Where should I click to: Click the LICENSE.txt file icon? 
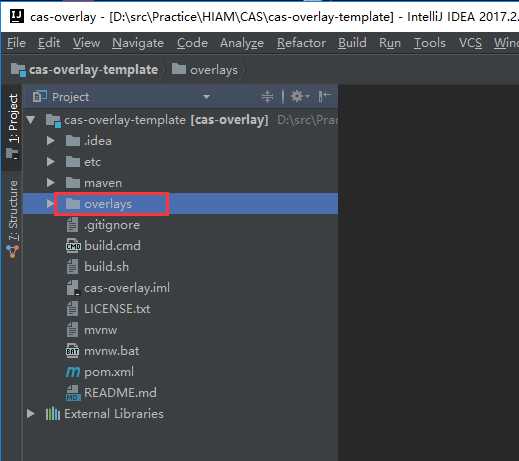click(x=72, y=309)
